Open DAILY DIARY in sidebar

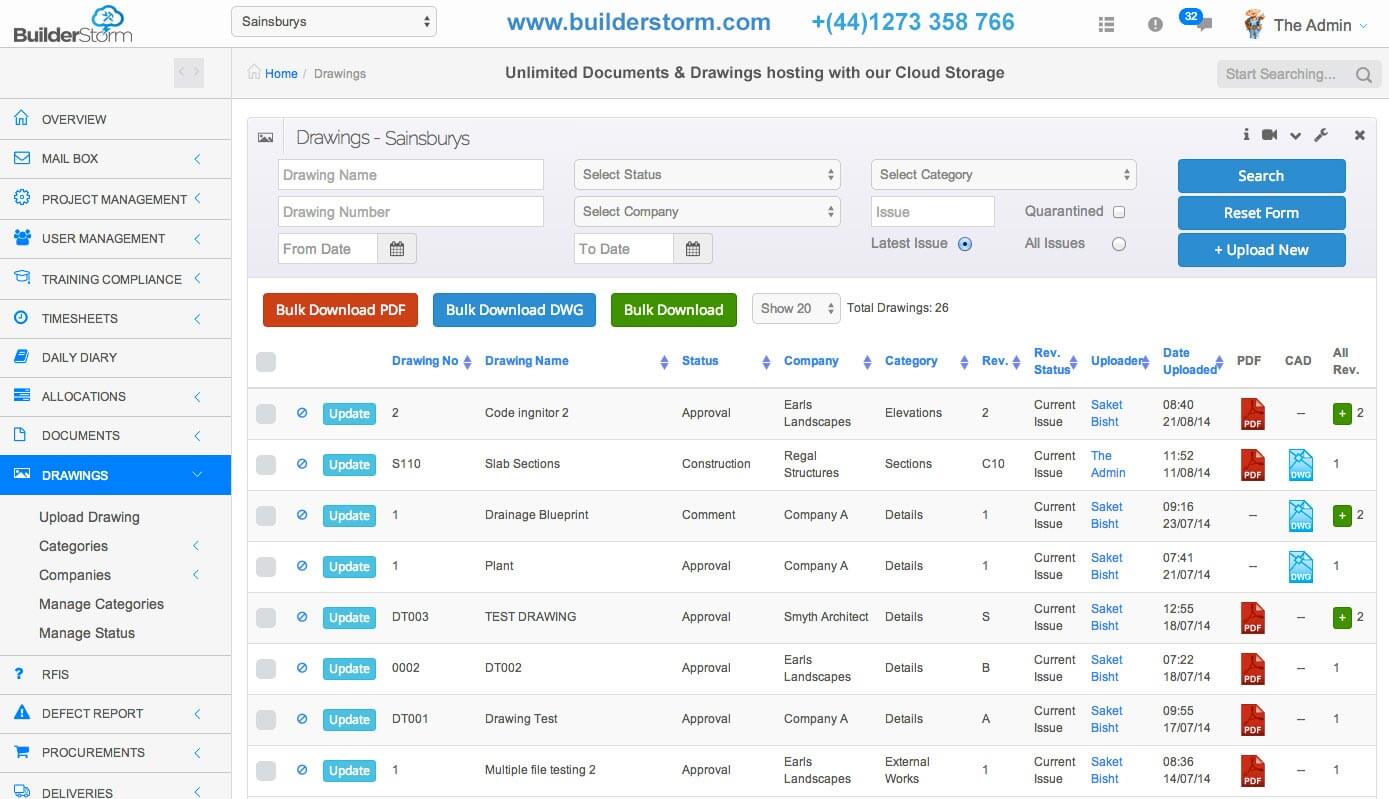coord(115,357)
